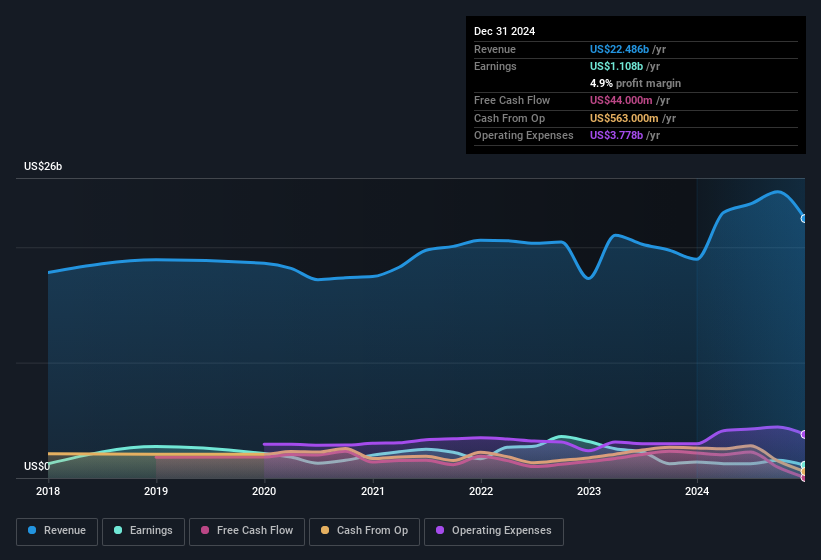Click the US$44.000m free cash flow value

621,100
